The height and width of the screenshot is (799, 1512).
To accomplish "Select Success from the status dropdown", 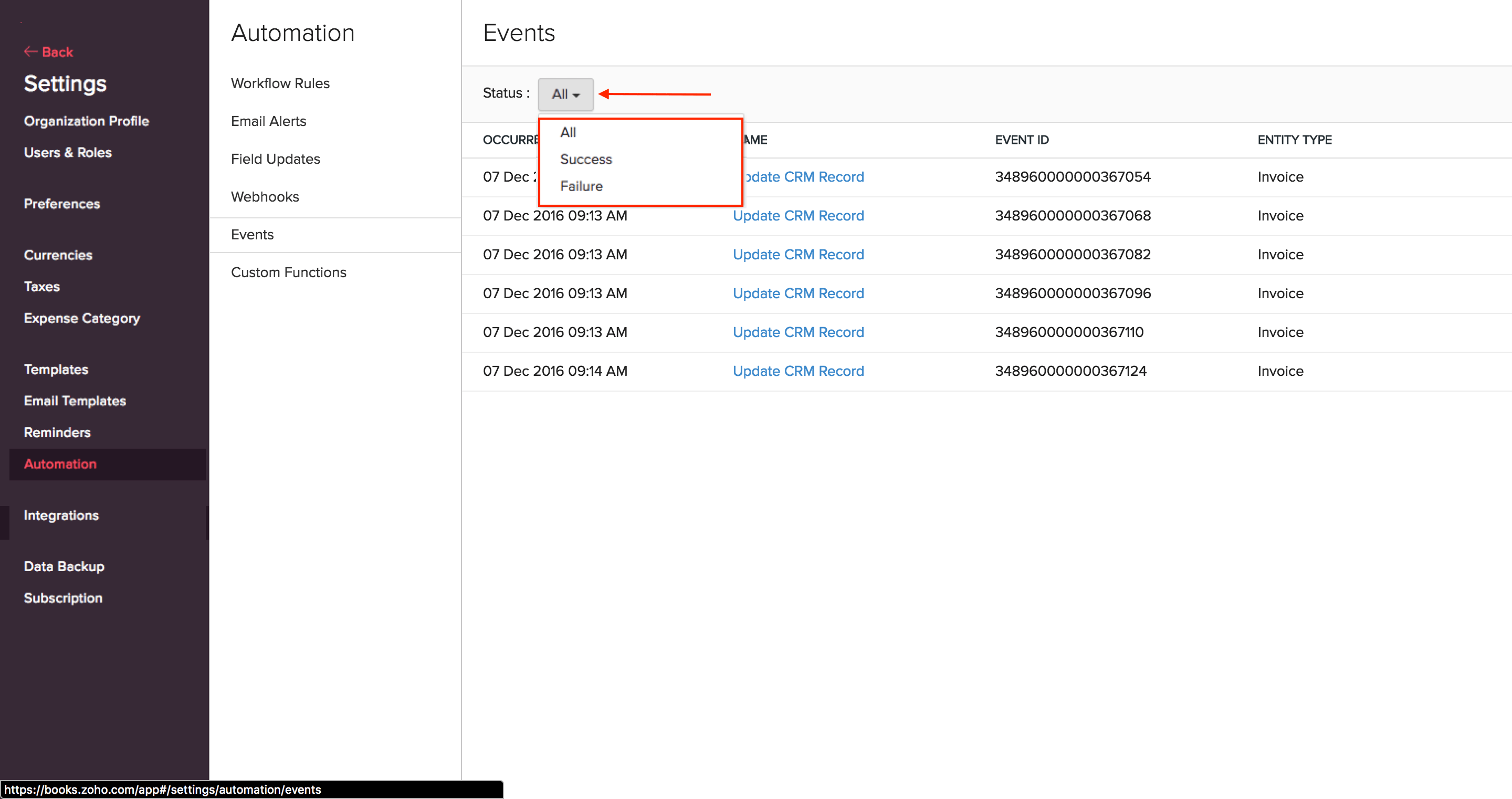I will [585, 159].
